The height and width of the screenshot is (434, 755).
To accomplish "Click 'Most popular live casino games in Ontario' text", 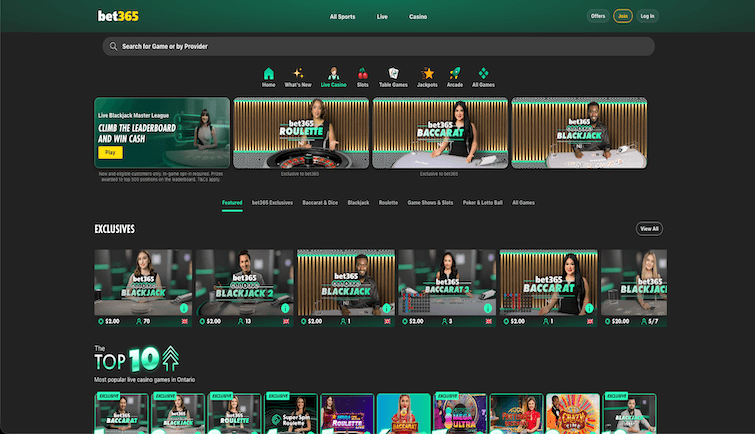I will (x=144, y=380).
